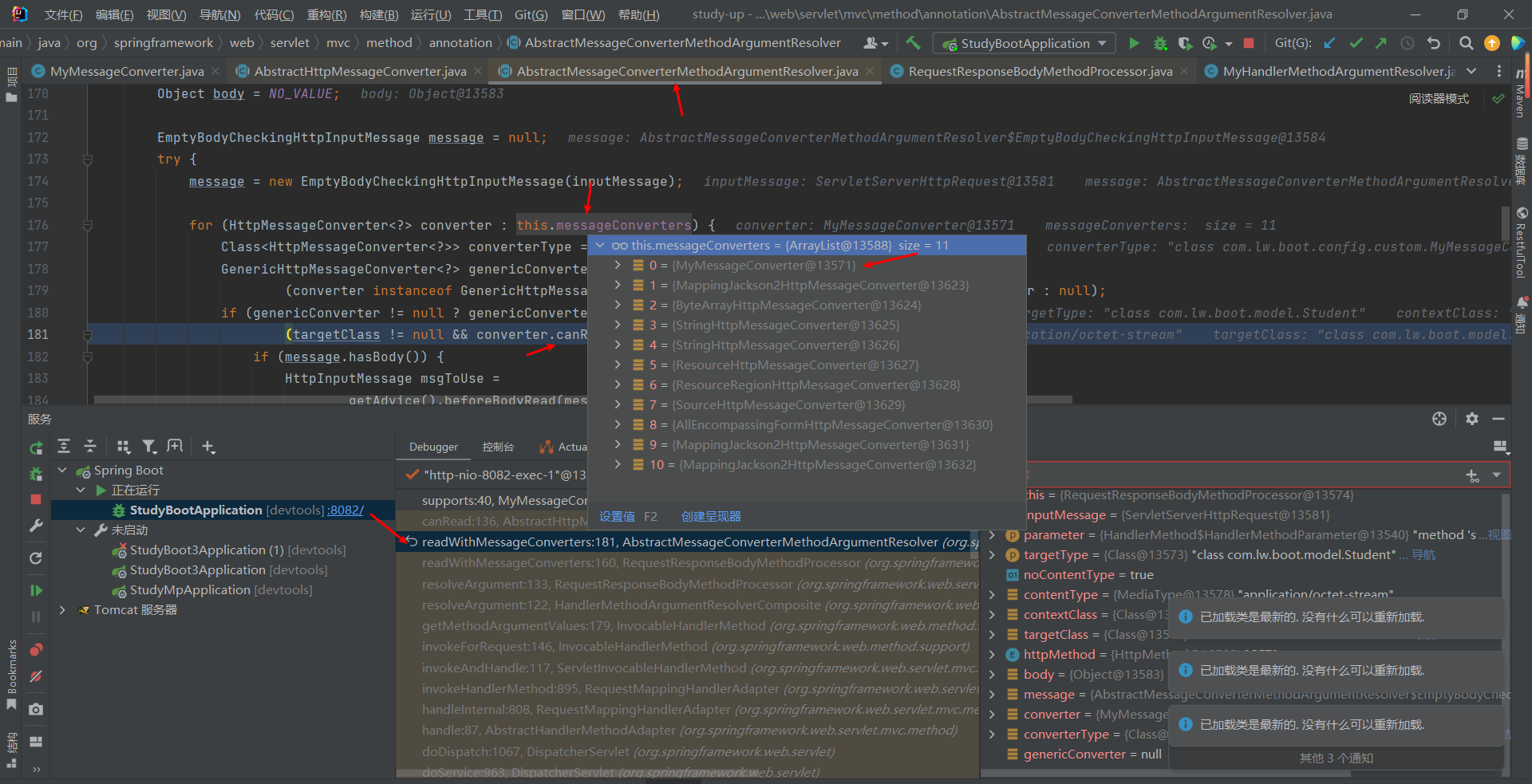This screenshot has height=784, width=1532.
Task: Switch to AbstractHttpMessageConverter.java tab
Action: click(x=360, y=71)
